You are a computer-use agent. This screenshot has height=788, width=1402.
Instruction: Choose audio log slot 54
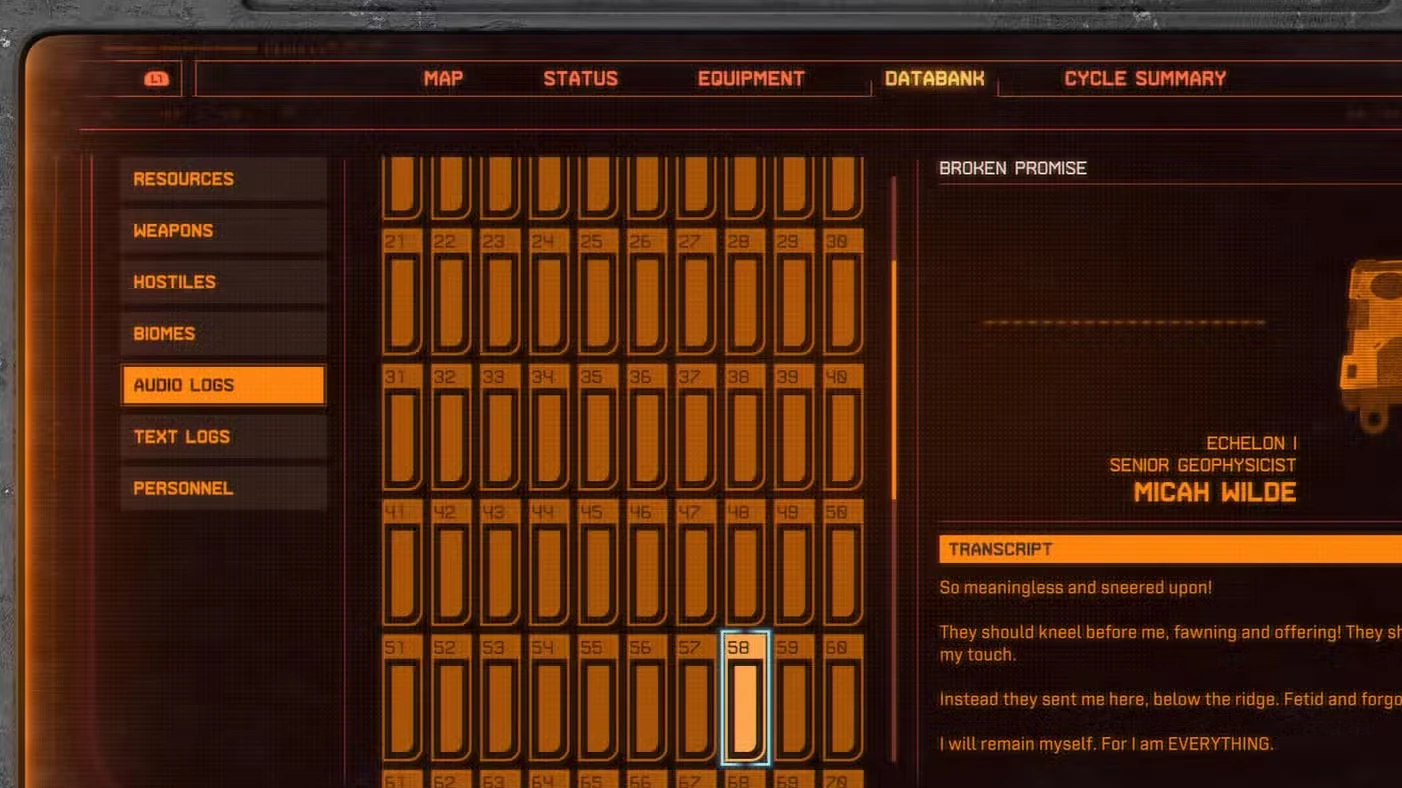coord(549,698)
